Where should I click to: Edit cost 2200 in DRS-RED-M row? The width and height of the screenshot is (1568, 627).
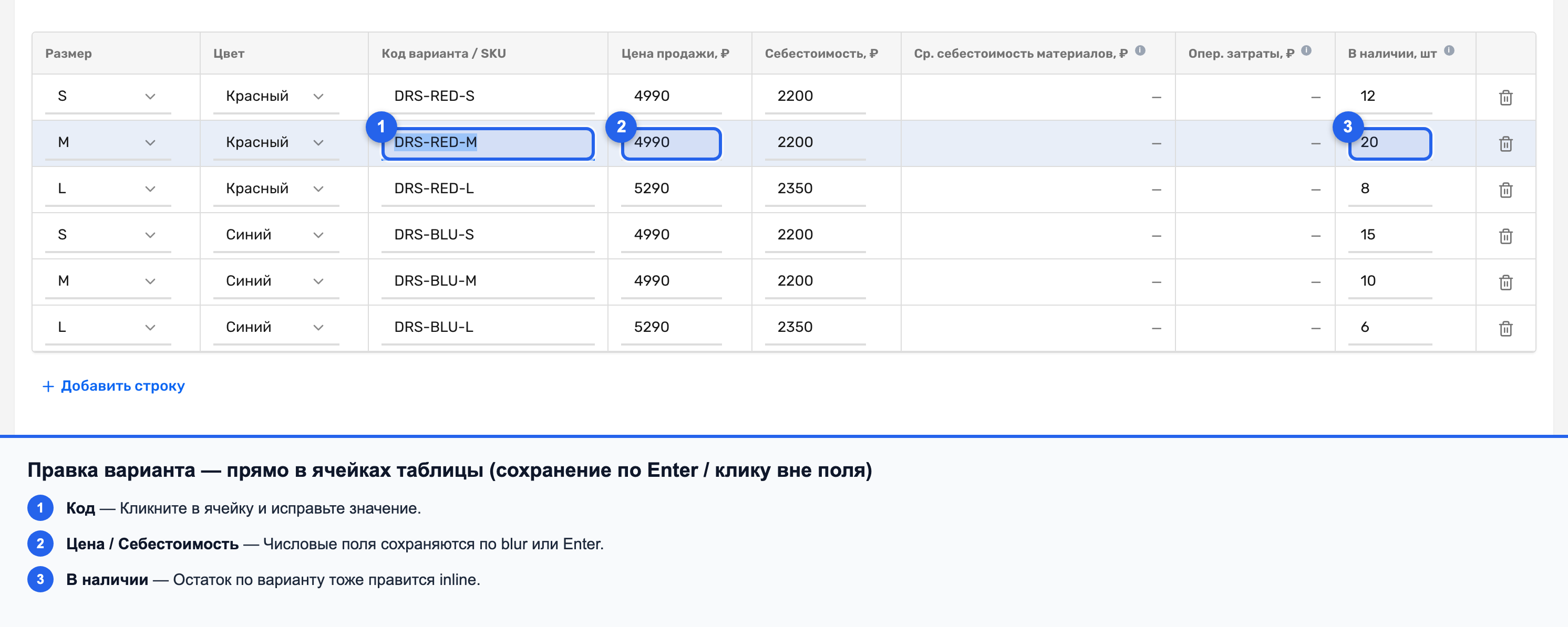pos(815,143)
